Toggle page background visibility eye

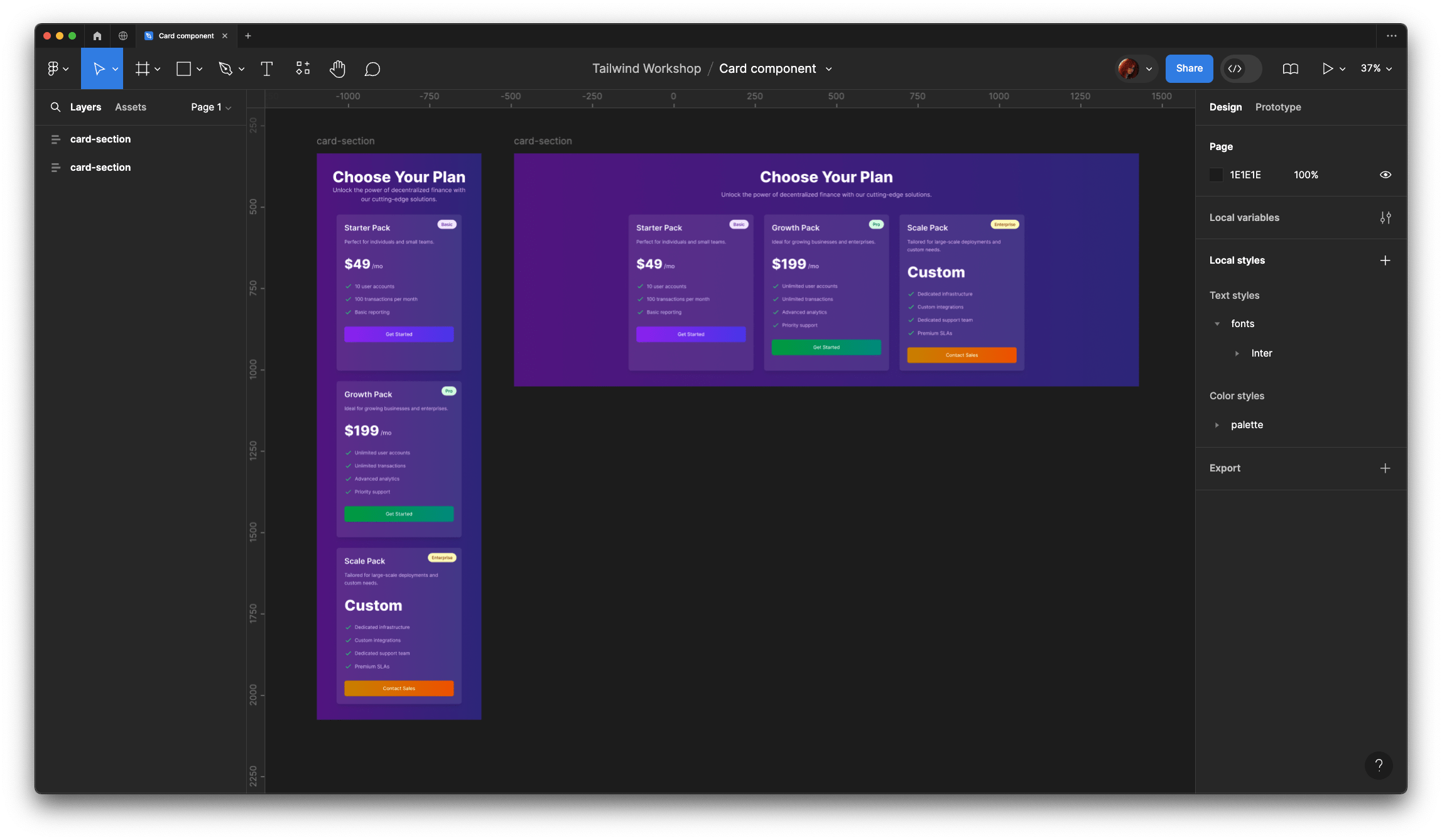tap(1385, 175)
